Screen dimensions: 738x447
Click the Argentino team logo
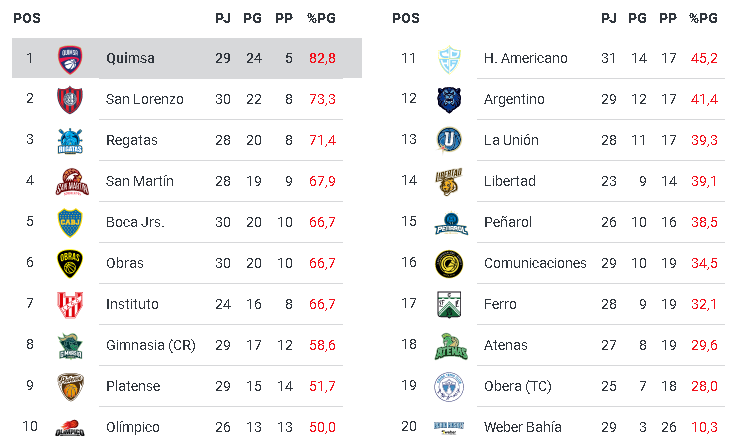[449, 99]
